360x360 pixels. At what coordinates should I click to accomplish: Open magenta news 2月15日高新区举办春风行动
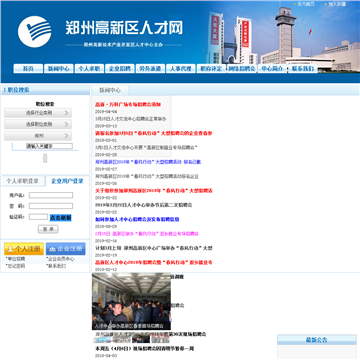(x=147, y=234)
